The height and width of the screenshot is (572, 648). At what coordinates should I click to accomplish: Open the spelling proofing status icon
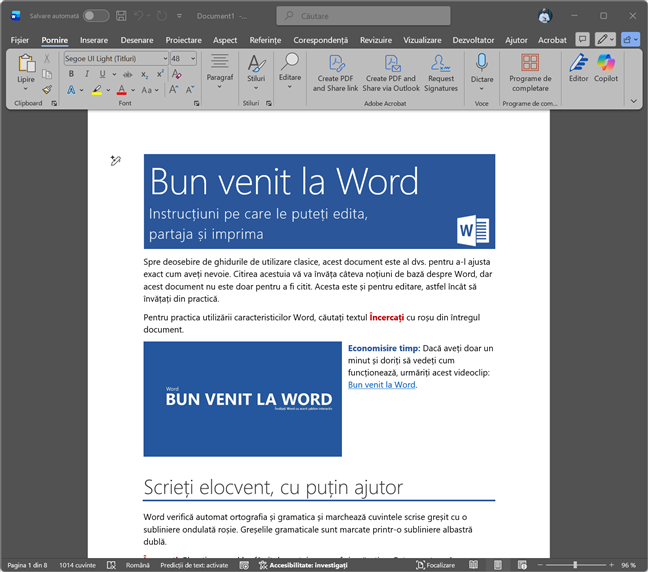[111, 565]
